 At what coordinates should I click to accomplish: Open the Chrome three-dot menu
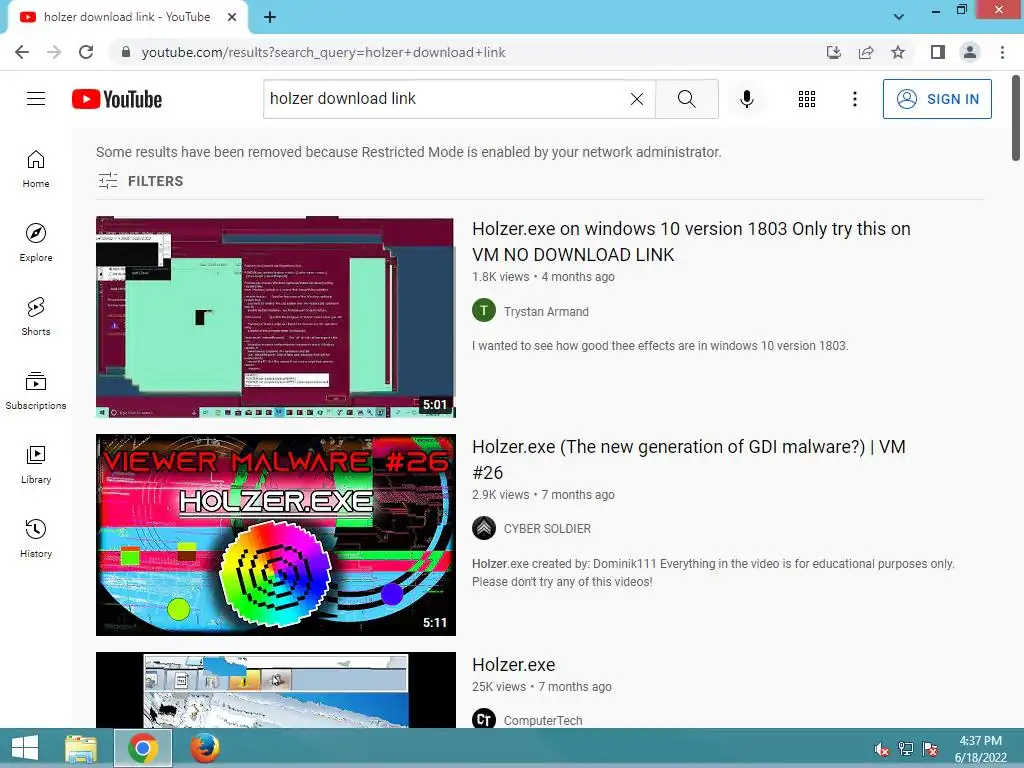(x=1002, y=52)
